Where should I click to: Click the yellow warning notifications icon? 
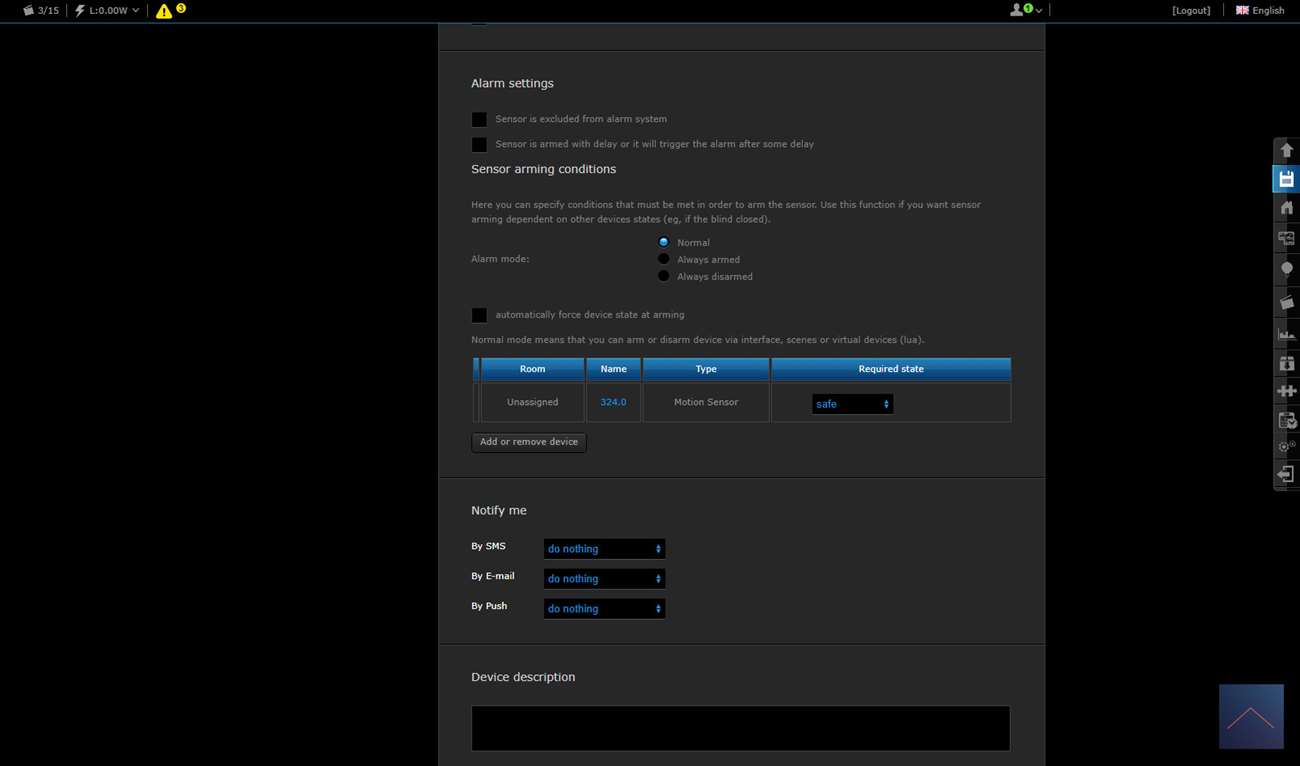coord(164,11)
